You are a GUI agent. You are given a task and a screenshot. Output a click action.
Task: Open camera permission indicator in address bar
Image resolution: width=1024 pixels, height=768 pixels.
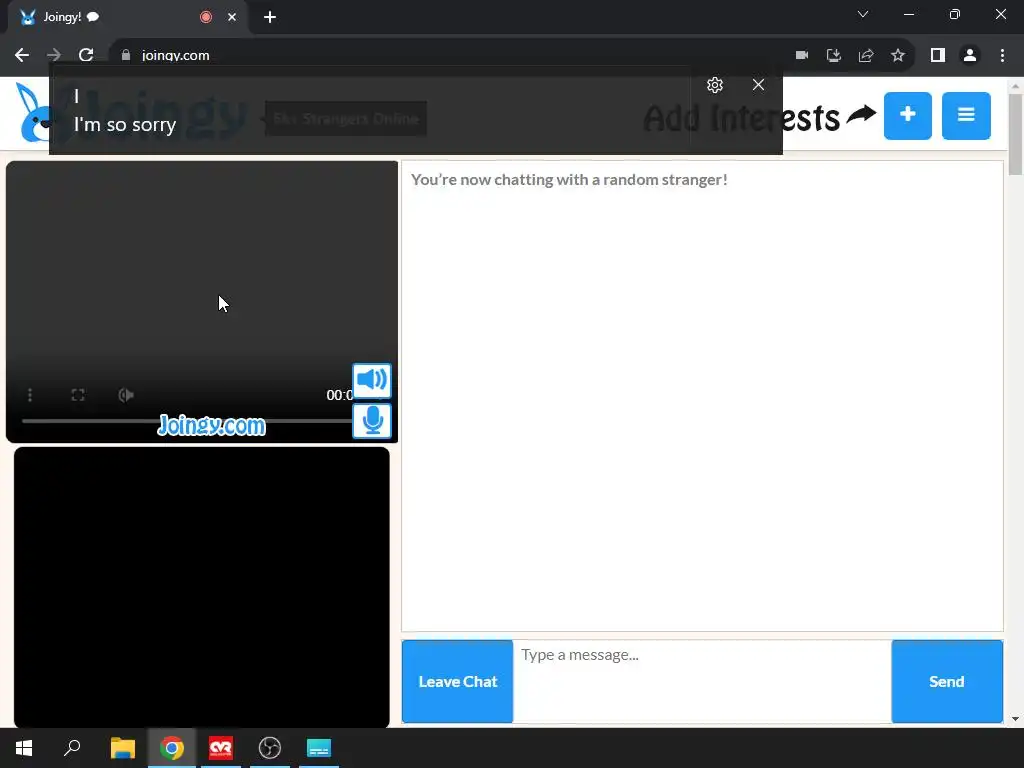click(801, 56)
